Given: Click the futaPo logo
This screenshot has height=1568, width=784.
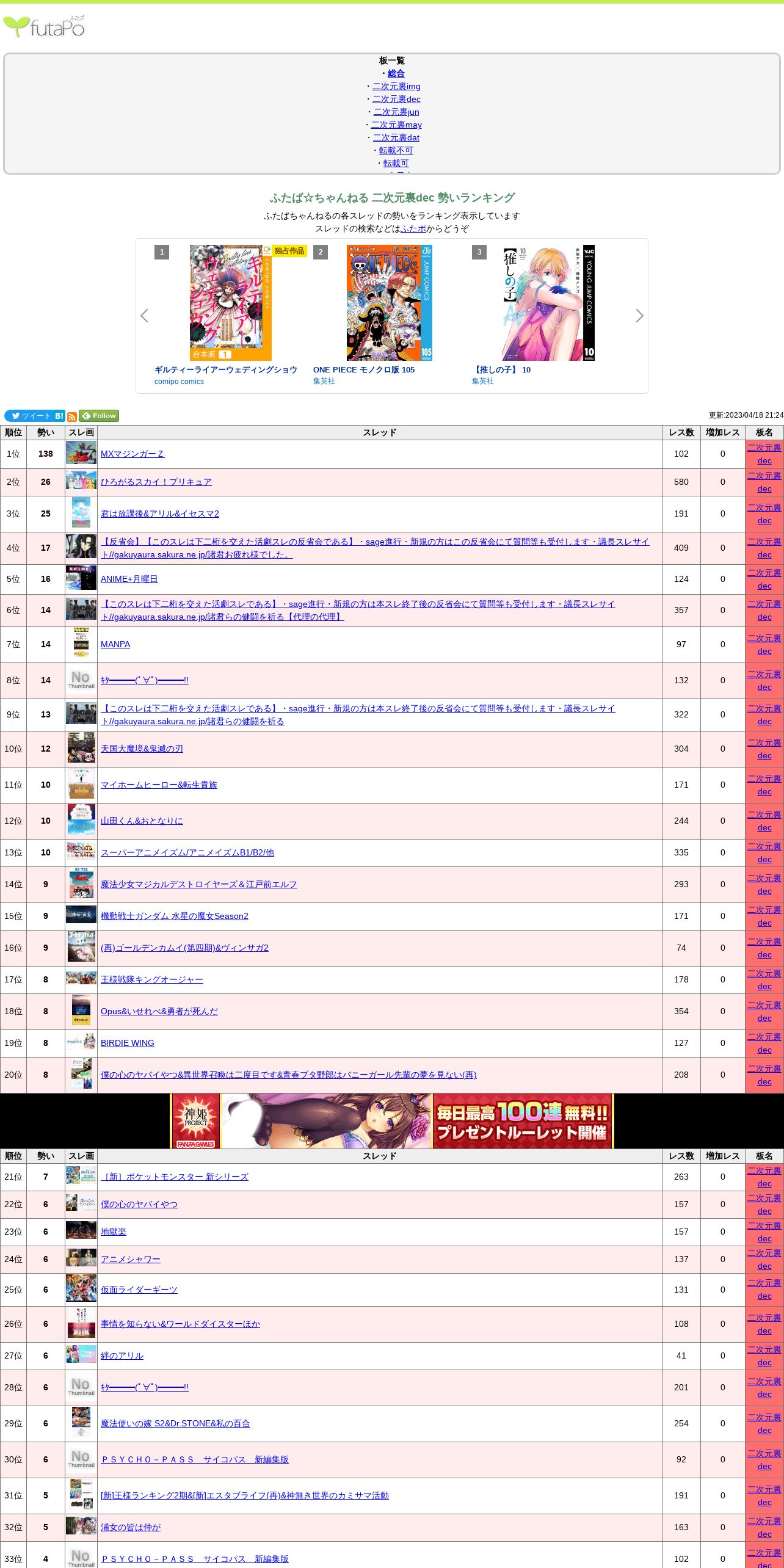Looking at the screenshot, I should 44,27.
